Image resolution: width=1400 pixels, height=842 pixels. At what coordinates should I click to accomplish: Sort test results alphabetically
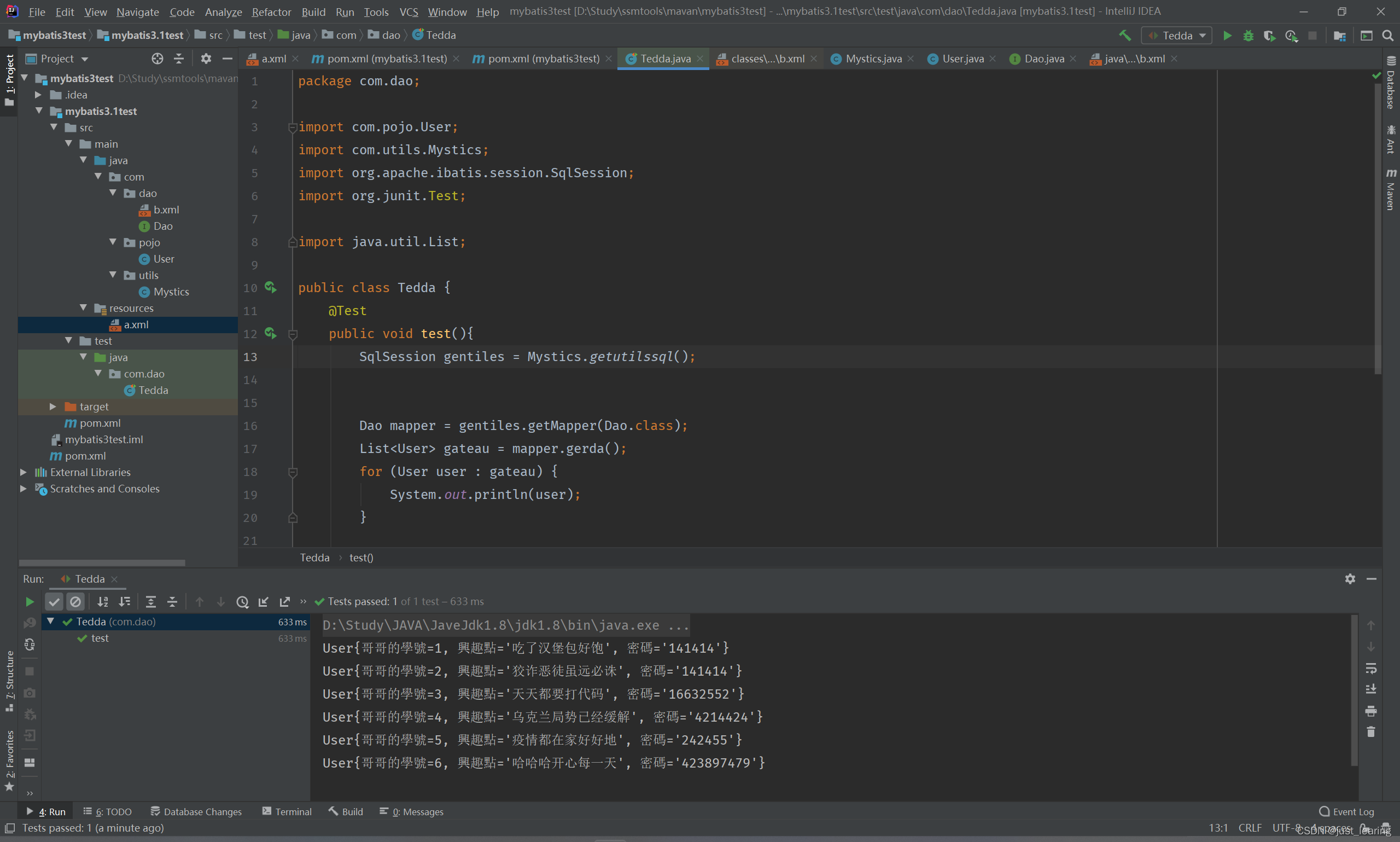(x=103, y=601)
